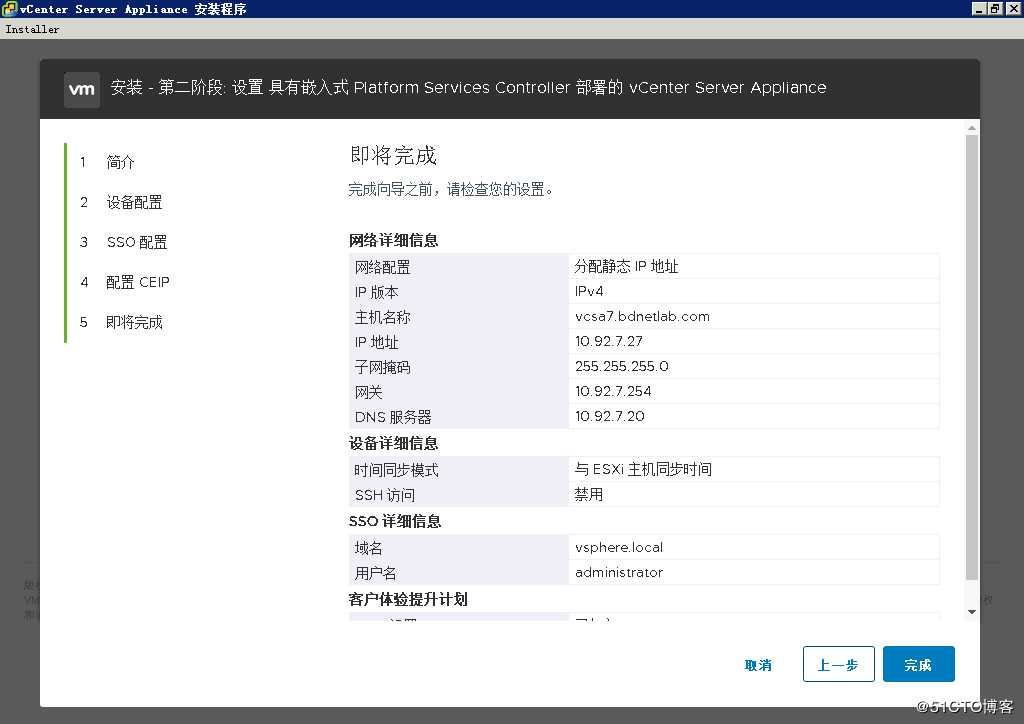Click the 主机名称 label
This screenshot has height=724, width=1024.
pyautogui.click(x=383, y=317)
